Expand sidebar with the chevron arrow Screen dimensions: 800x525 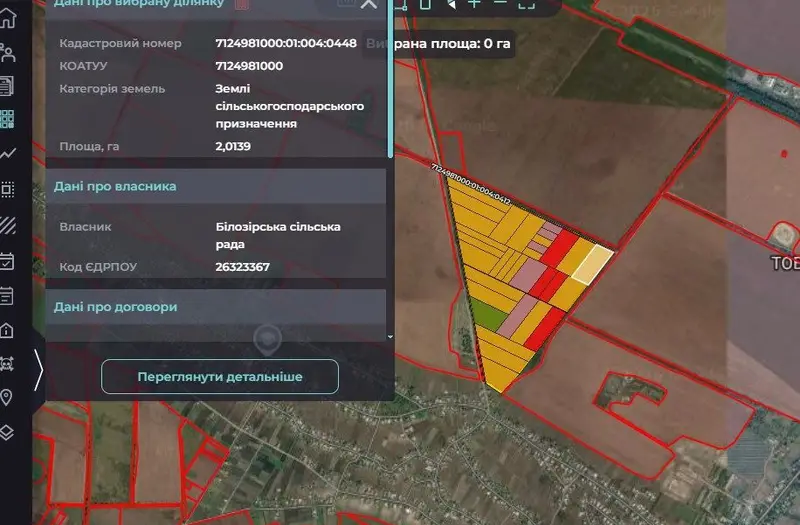[x=39, y=370]
